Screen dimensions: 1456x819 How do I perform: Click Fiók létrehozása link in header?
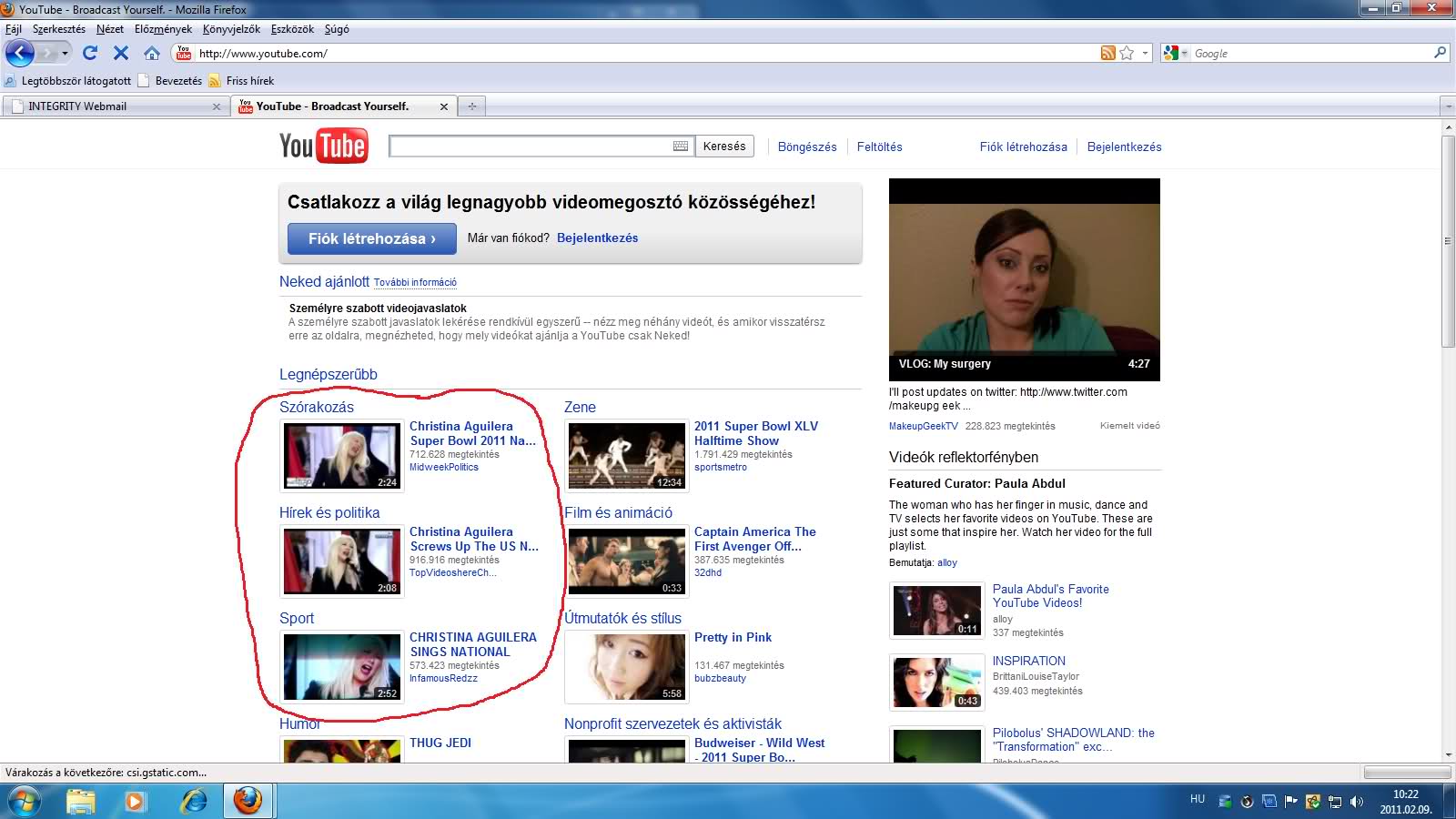(1024, 147)
